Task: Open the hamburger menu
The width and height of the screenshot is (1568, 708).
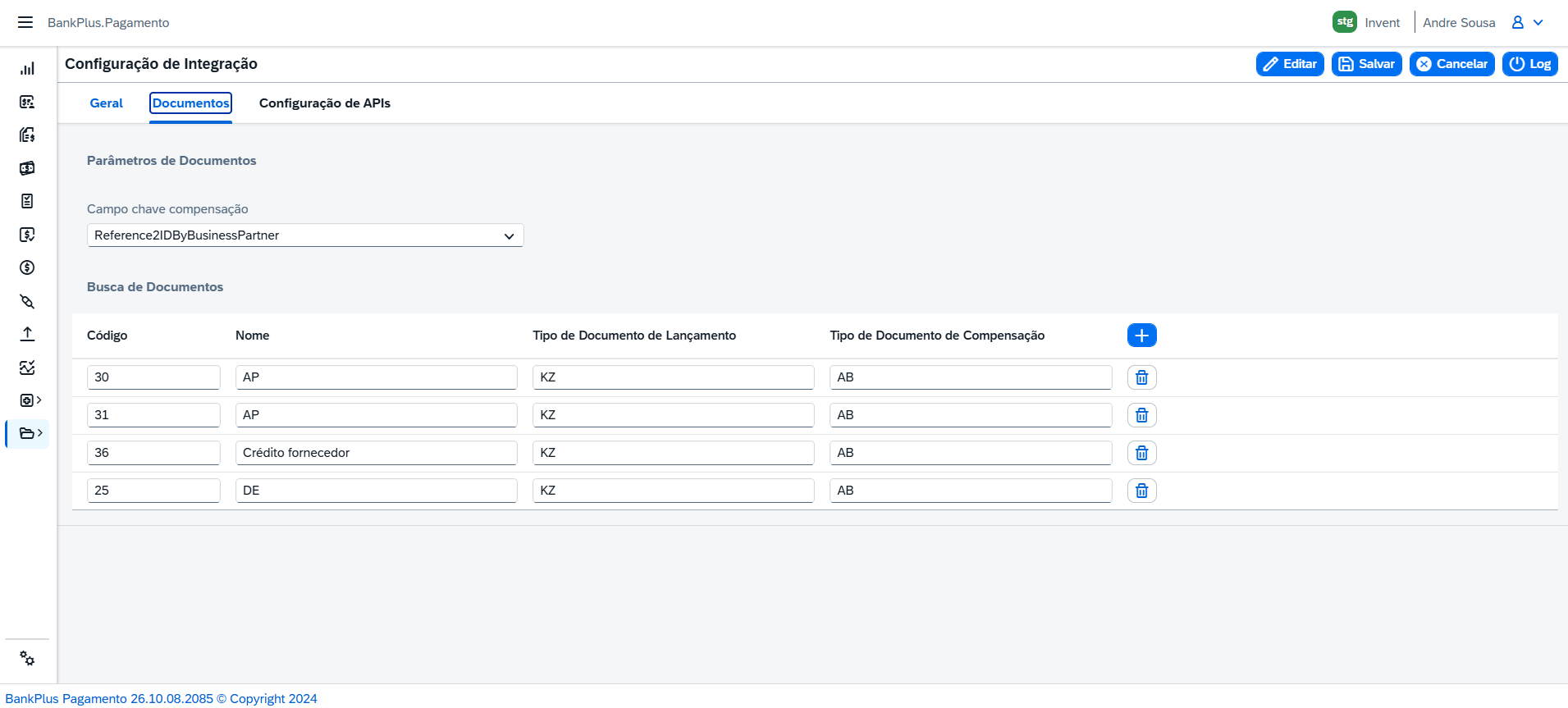Action: tap(25, 22)
